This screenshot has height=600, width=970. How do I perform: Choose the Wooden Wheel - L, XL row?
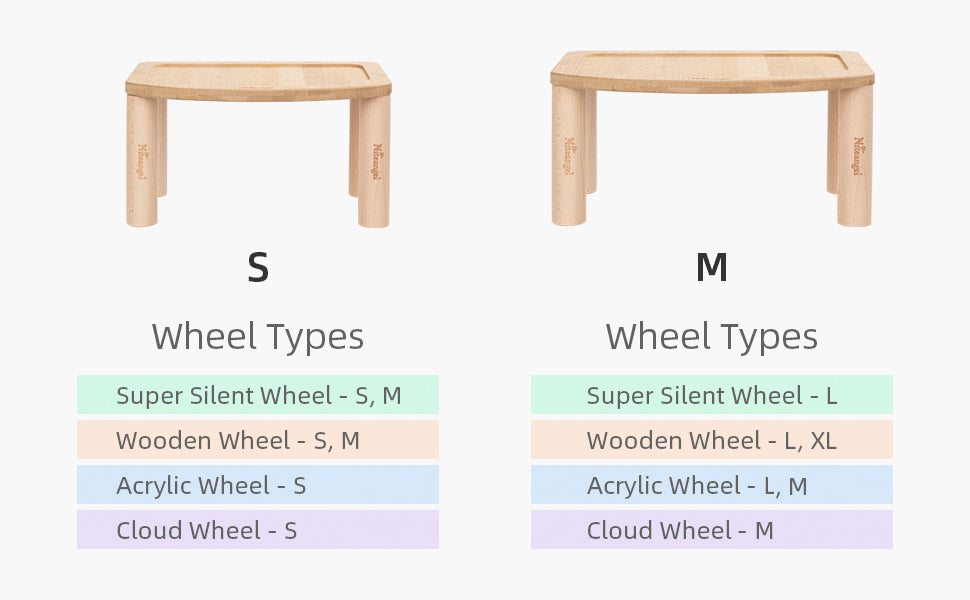(x=711, y=440)
